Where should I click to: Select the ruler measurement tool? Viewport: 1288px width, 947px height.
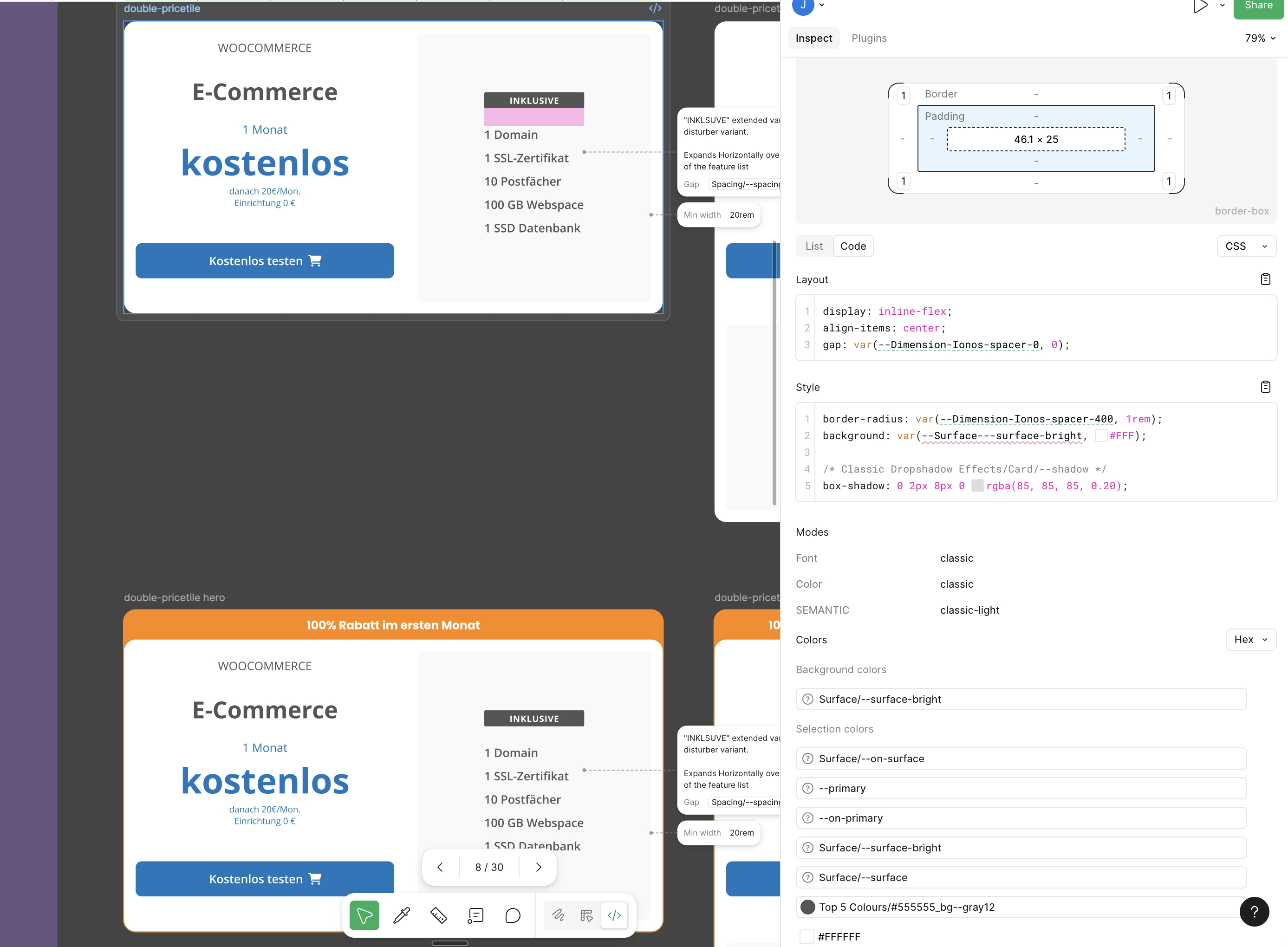tap(438, 915)
